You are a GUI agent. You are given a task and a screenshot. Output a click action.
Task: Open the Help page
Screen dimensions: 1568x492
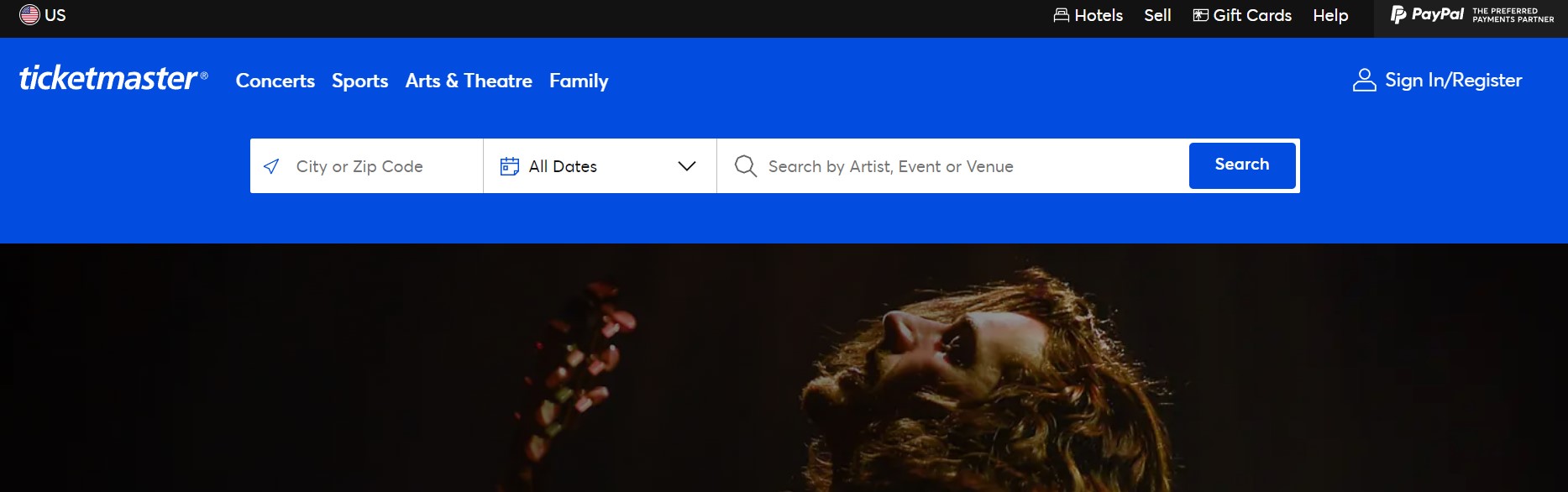point(1329,14)
